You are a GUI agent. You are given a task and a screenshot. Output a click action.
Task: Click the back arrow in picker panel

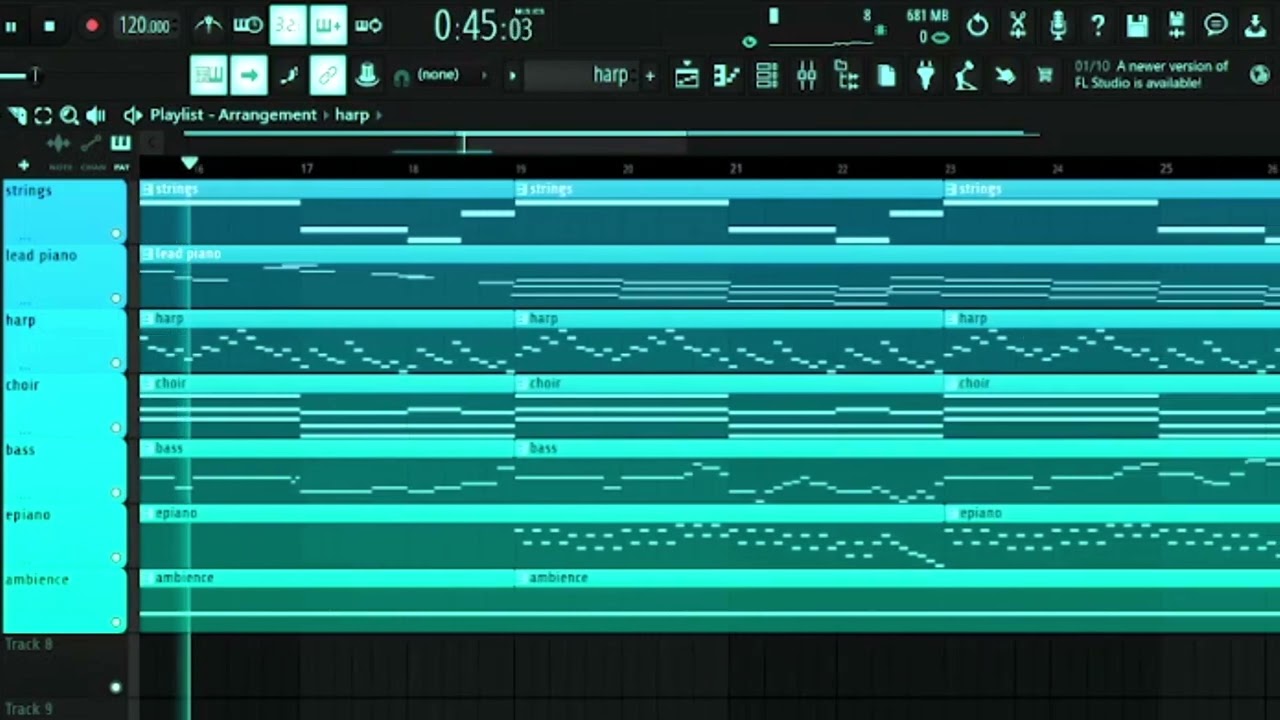pyautogui.click(x=150, y=143)
